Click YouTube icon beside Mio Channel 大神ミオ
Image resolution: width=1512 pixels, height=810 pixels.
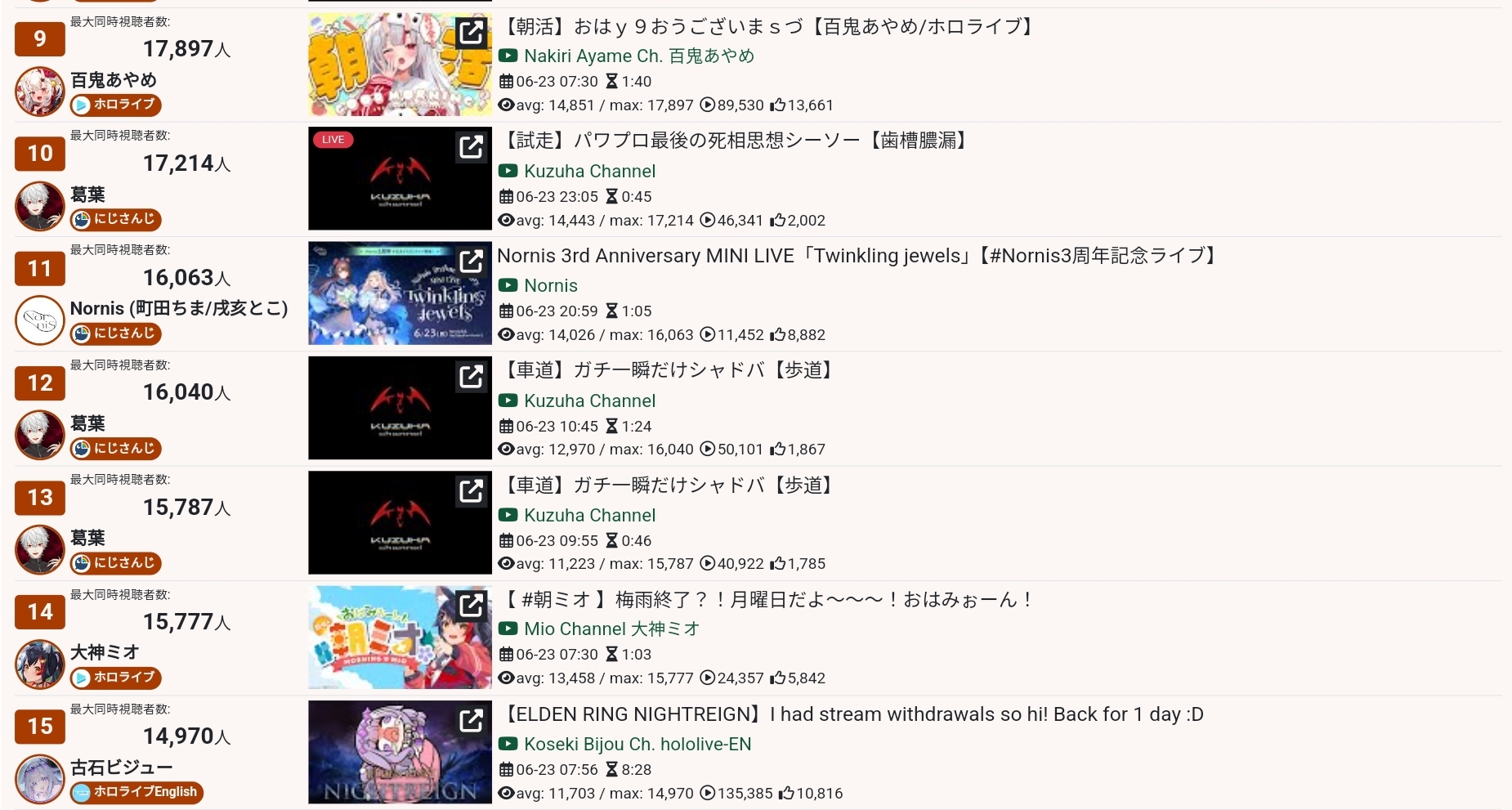508,629
